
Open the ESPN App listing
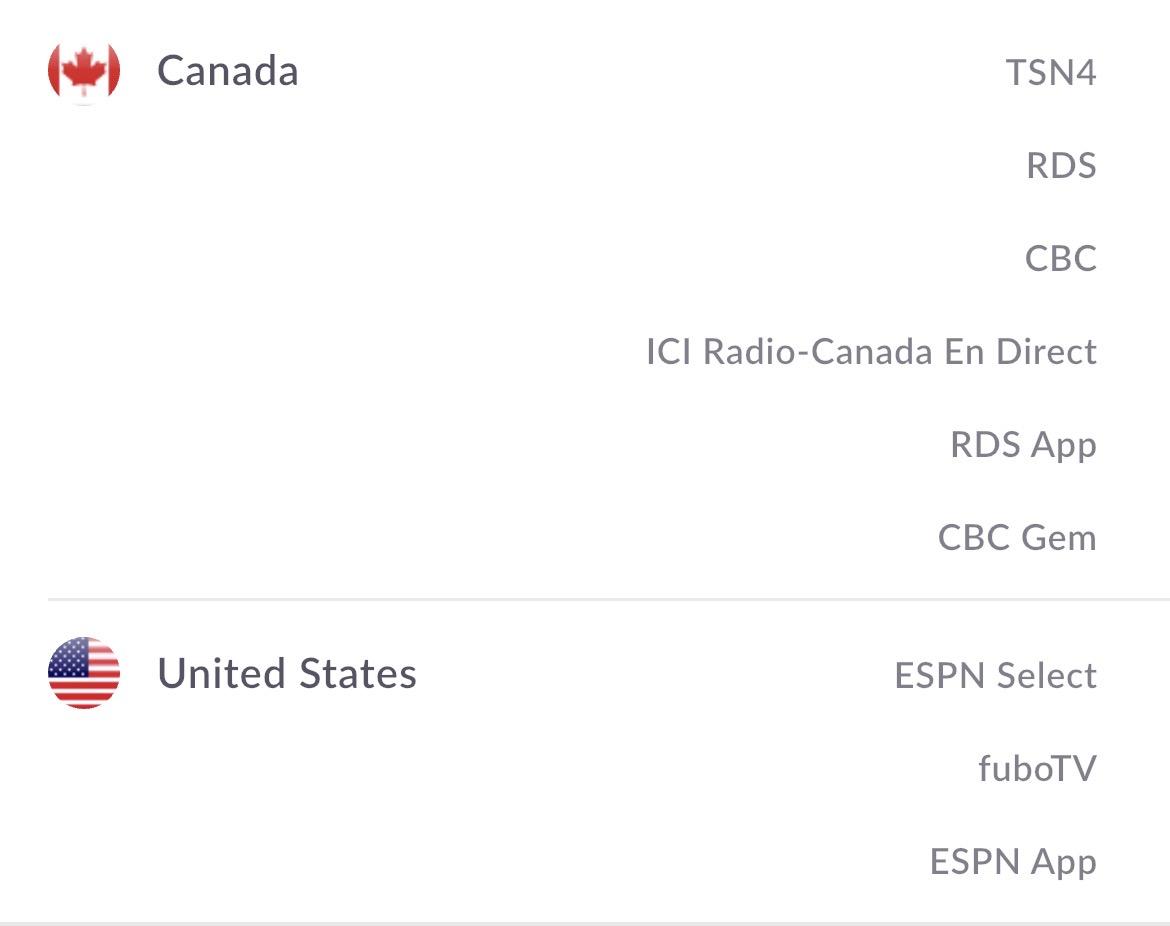(x=1013, y=862)
